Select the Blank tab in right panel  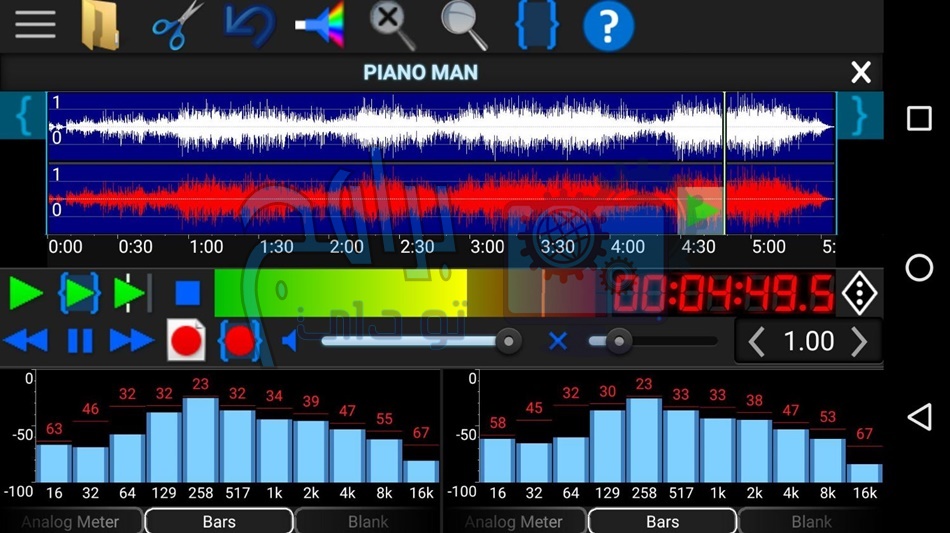tap(811, 521)
